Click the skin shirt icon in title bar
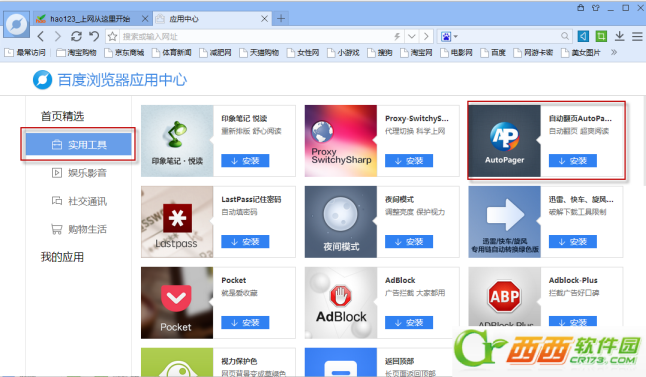This screenshot has height=377, width=646. pos(595,8)
